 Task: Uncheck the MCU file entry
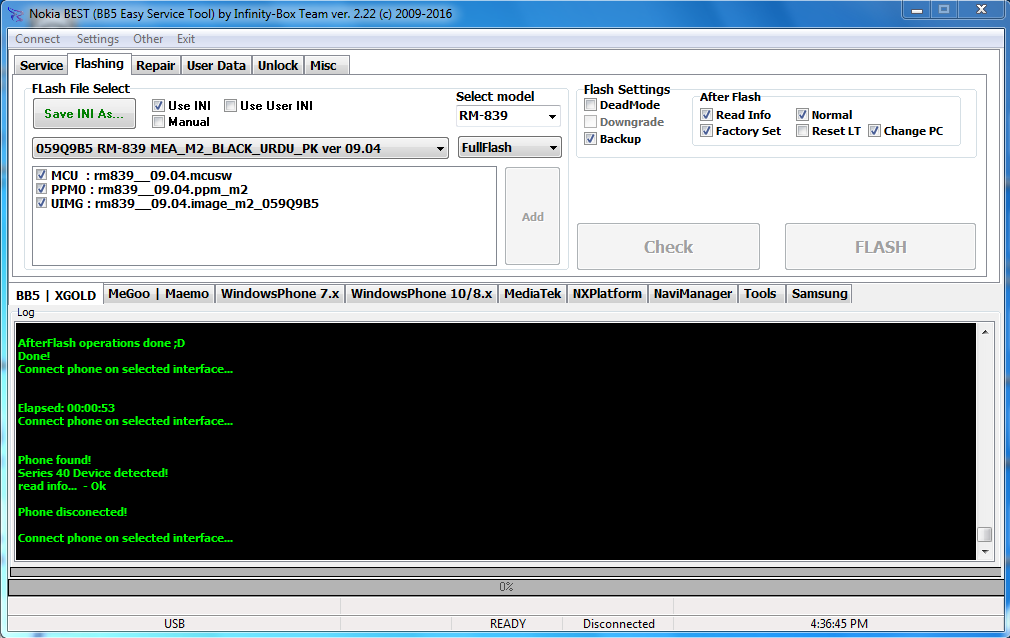pyautogui.click(x=42, y=175)
